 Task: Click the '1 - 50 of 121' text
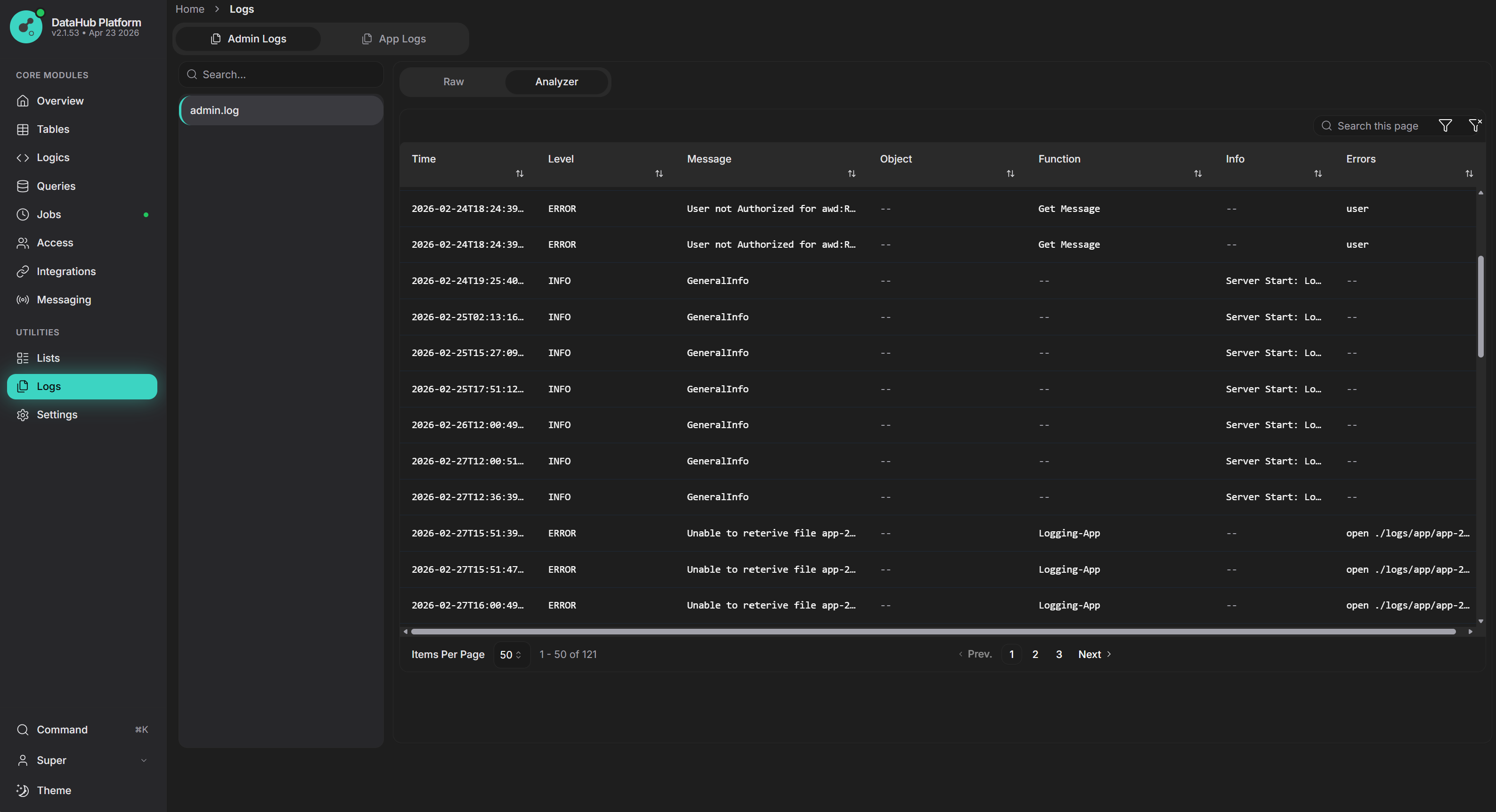[568, 654]
